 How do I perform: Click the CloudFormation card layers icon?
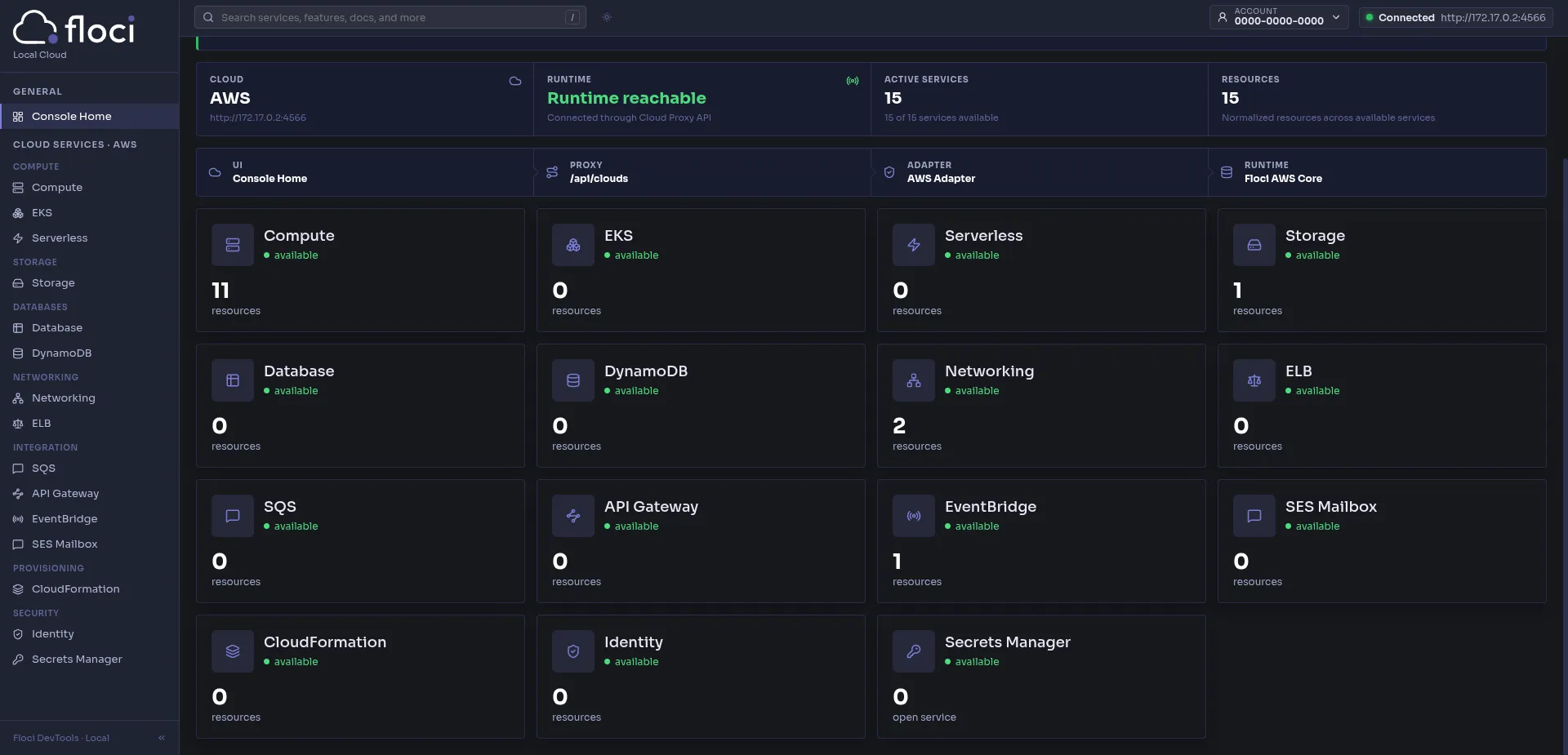[233, 651]
